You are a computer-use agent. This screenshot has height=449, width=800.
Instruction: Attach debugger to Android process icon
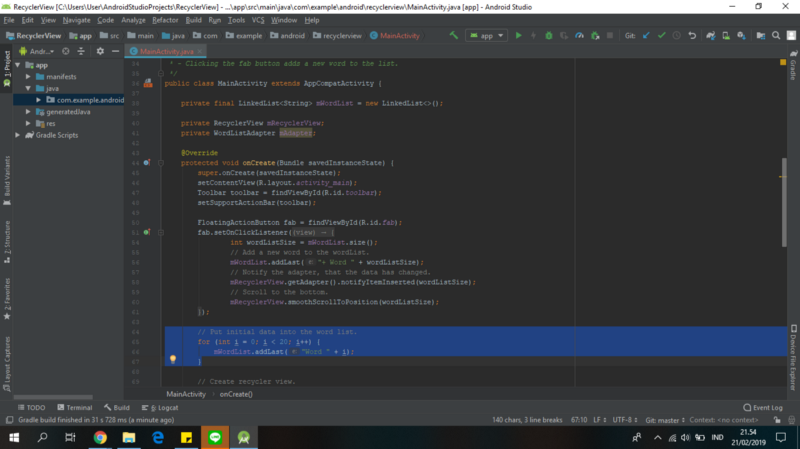pos(595,35)
